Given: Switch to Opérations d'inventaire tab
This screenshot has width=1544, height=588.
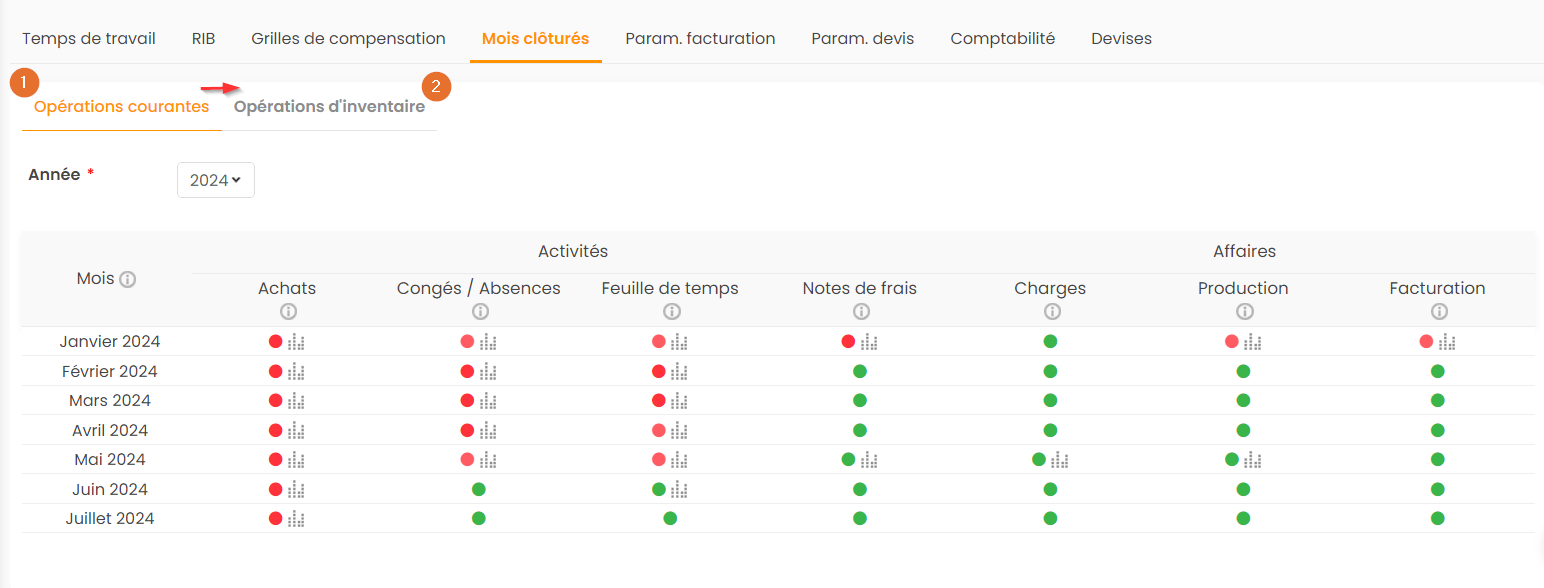Looking at the screenshot, I should (x=329, y=107).
